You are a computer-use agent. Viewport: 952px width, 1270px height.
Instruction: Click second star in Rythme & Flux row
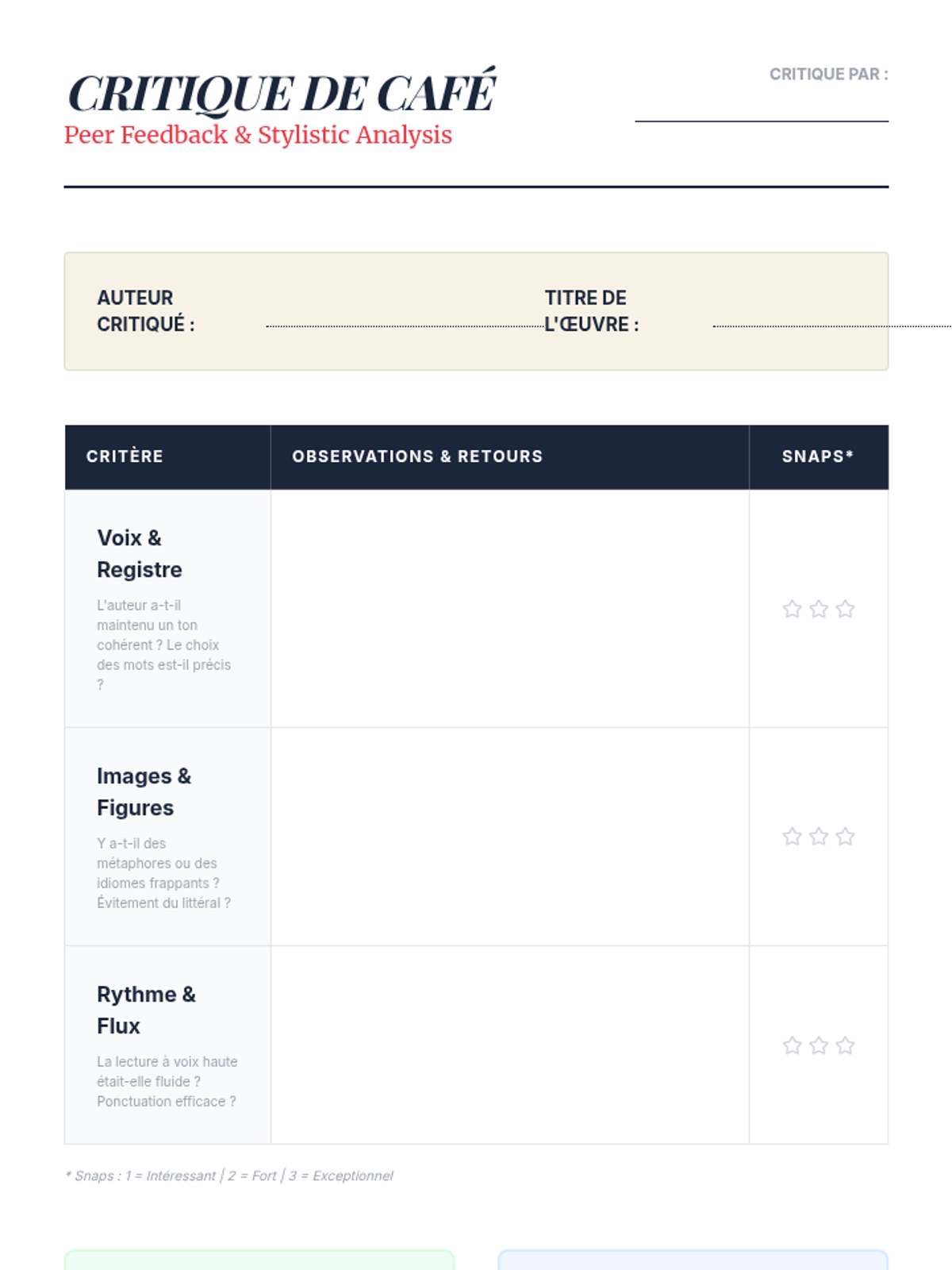point(819,1045)
